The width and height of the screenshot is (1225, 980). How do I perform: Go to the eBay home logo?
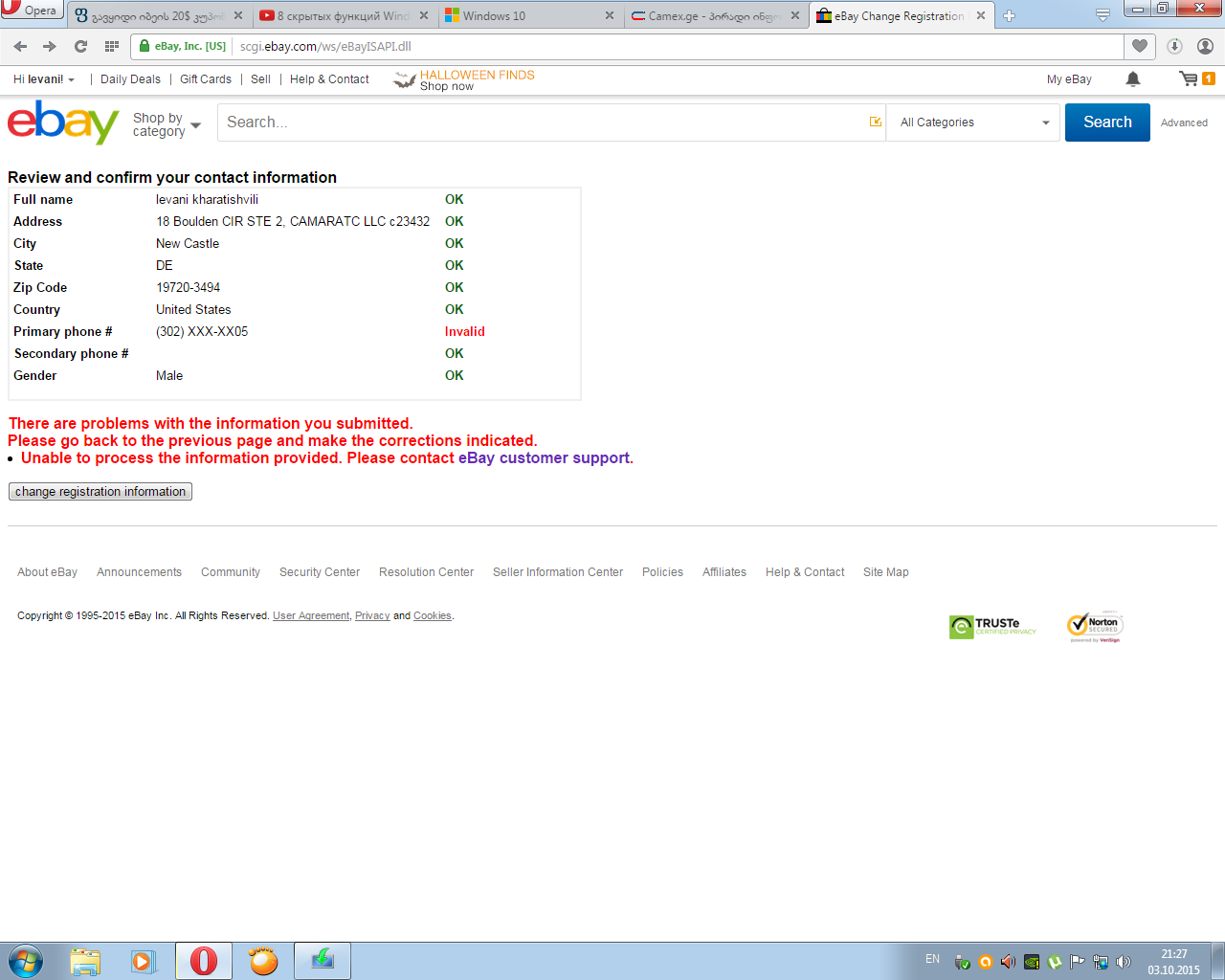tap(63, 122)
